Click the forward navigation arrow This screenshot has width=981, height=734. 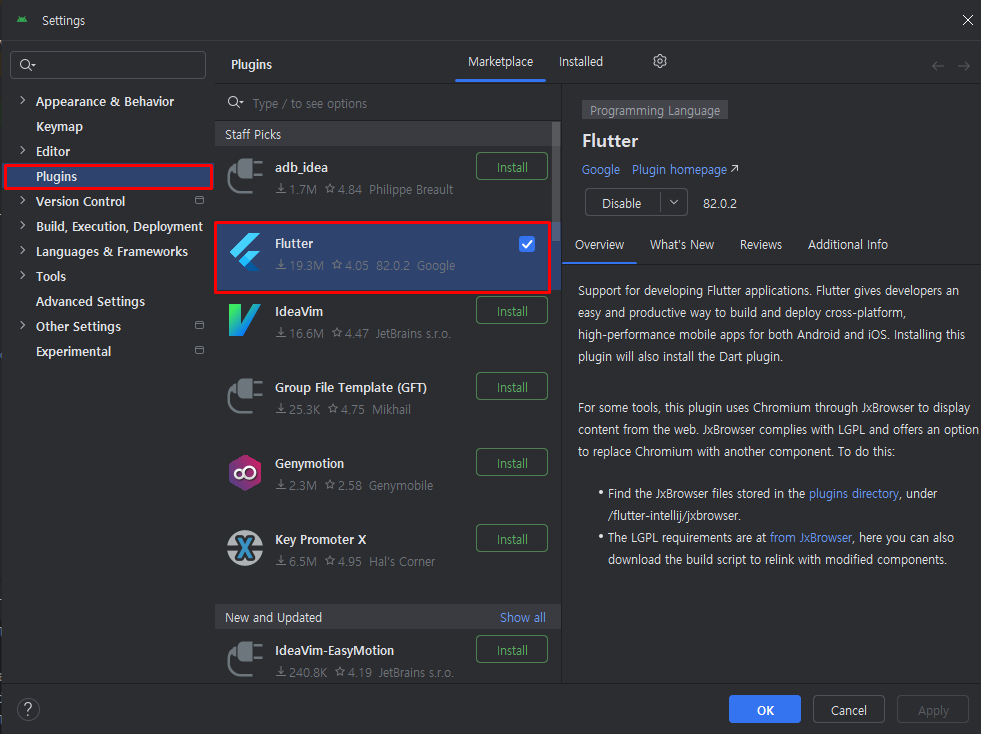click(x=963, y=66)
